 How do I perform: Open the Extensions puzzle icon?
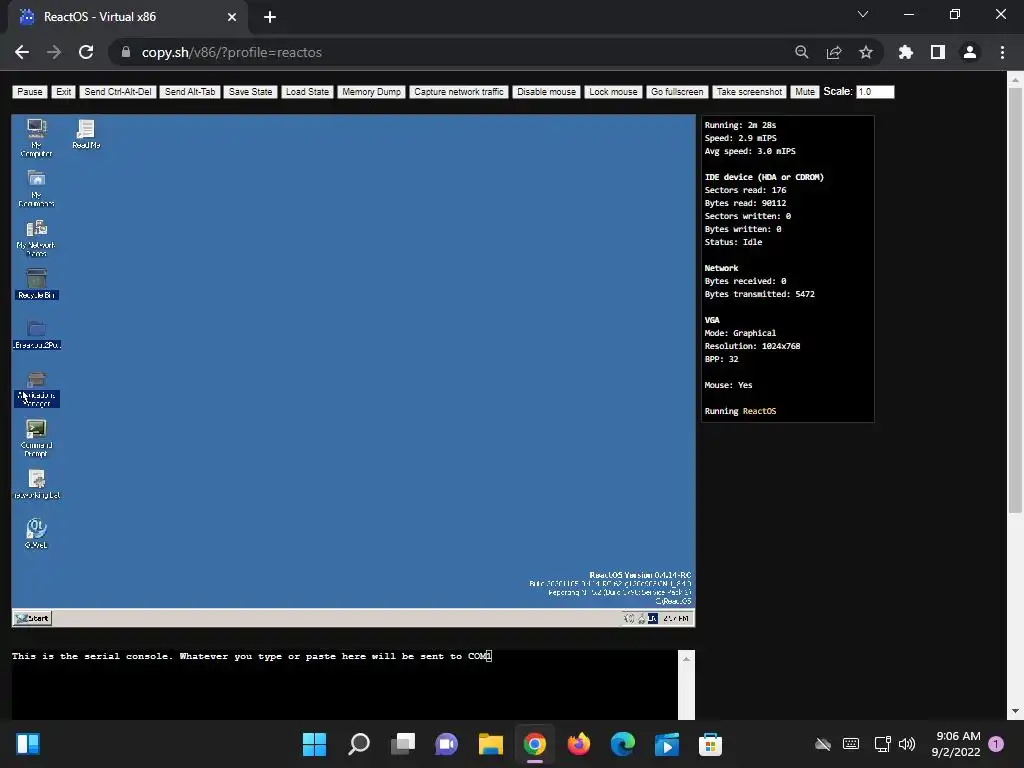point(906,52)
